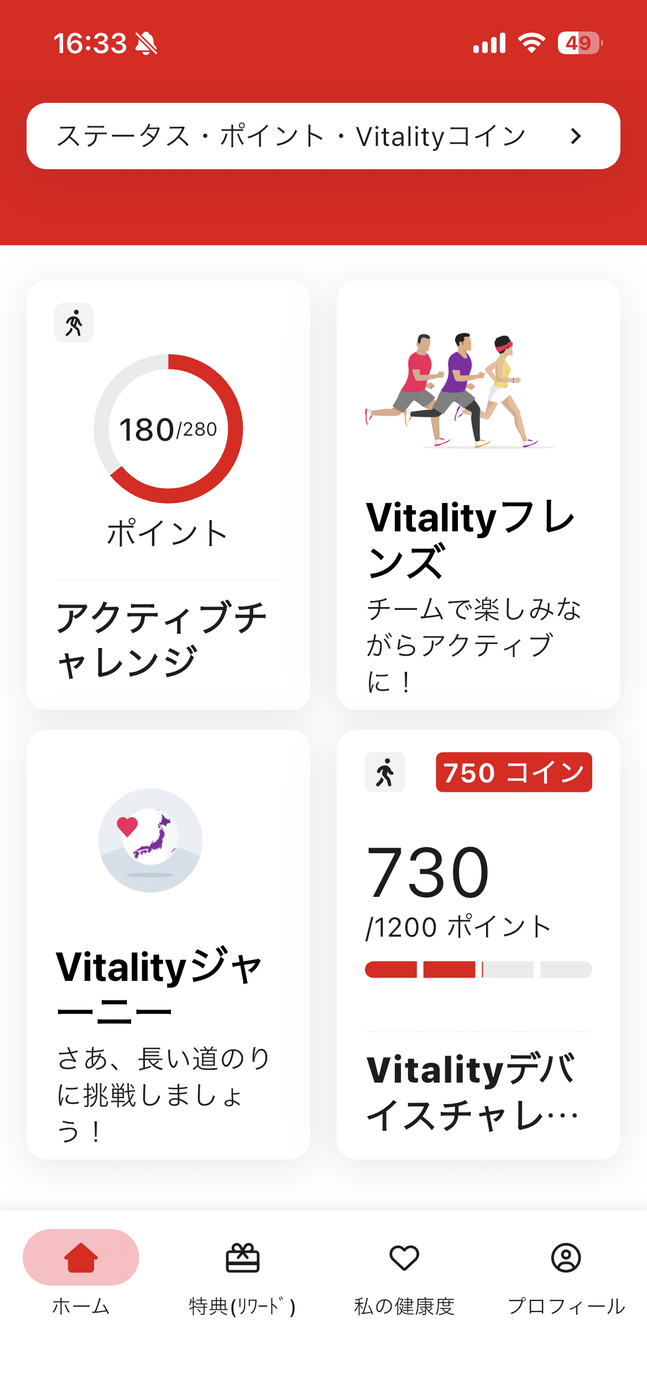The height and width of the screenshot is (1400, 647).
Task: Tap the Wi-Fi status icon
Action: coord(531,43)
